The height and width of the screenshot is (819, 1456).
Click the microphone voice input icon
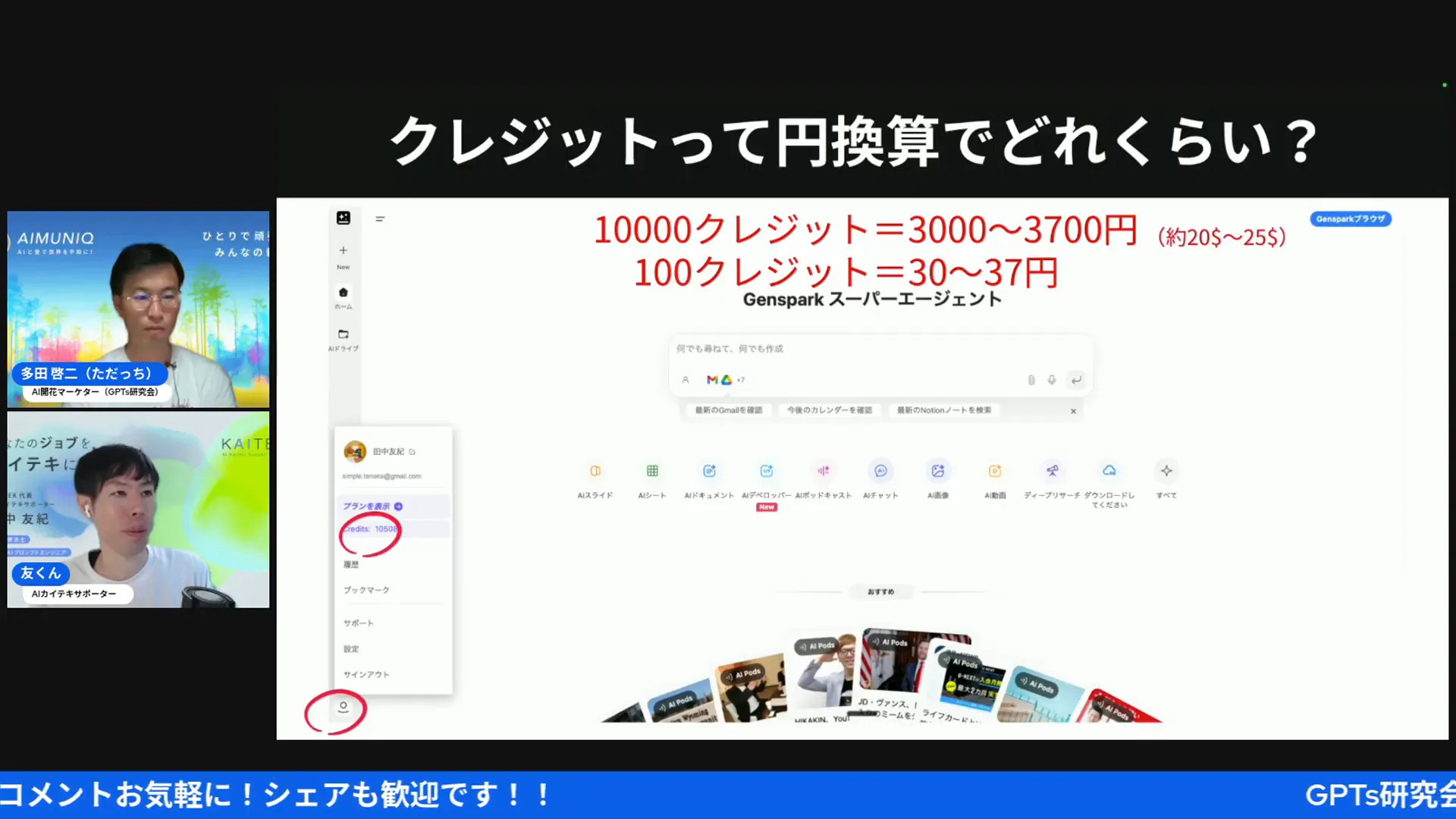coord(1052,380)
